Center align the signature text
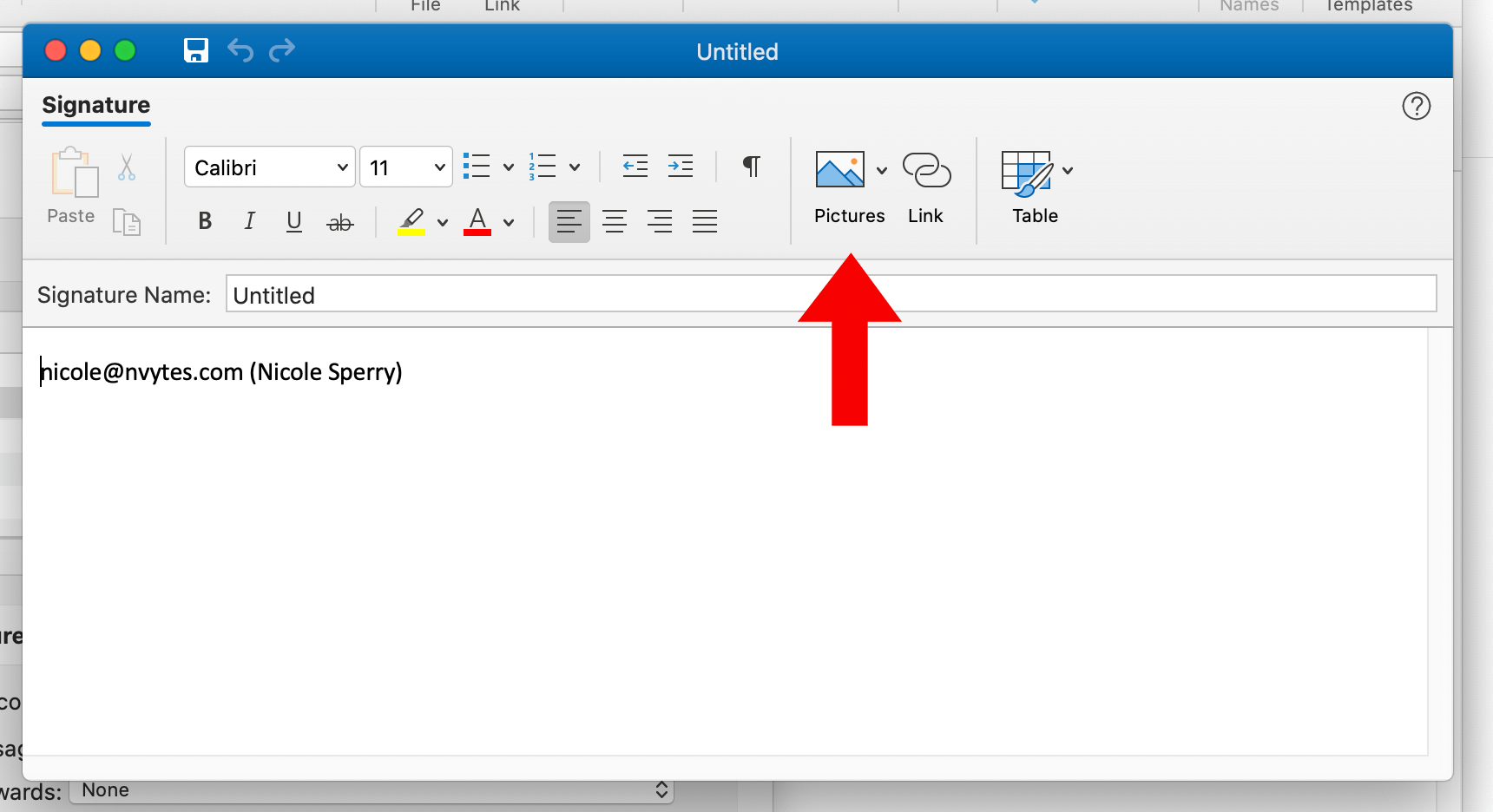Viewport: 1493px width, 812px height. (615, 222)
